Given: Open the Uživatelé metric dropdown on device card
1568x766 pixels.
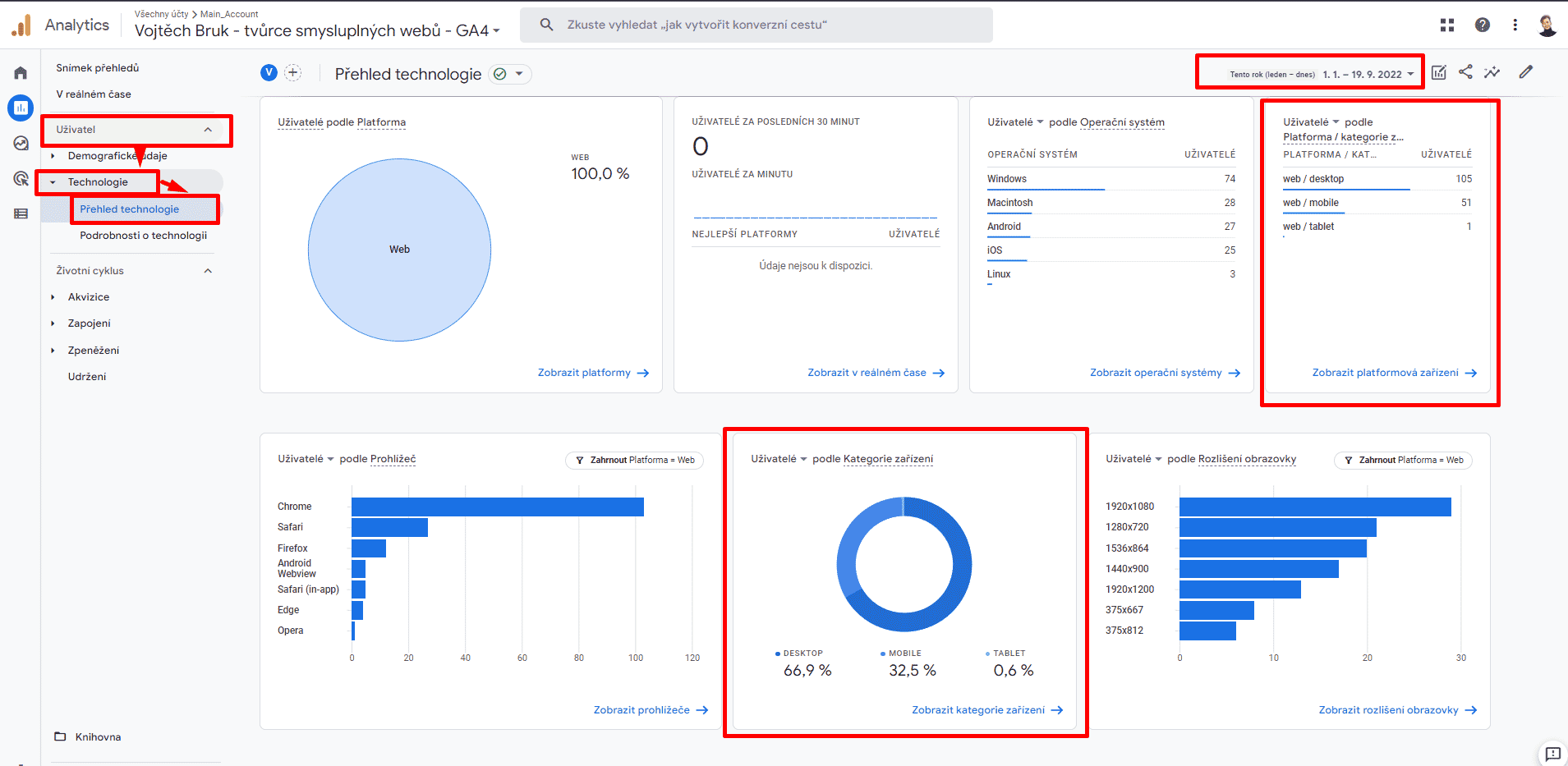Looking at the screenshot, I should click(778, 459).
